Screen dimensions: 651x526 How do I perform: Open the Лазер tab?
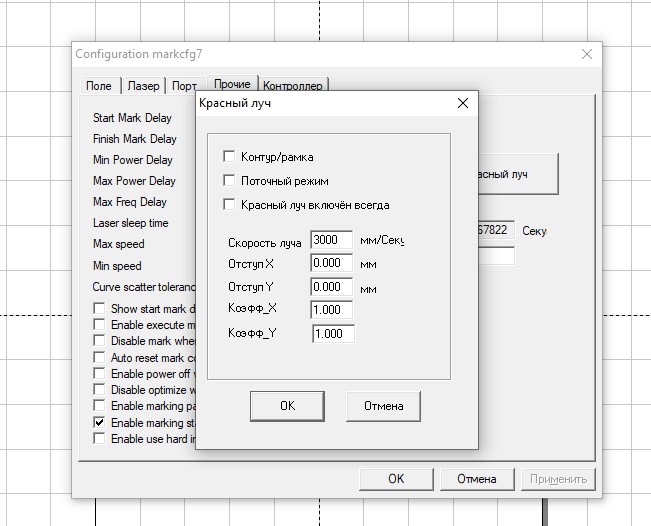[x=143, y=87]
